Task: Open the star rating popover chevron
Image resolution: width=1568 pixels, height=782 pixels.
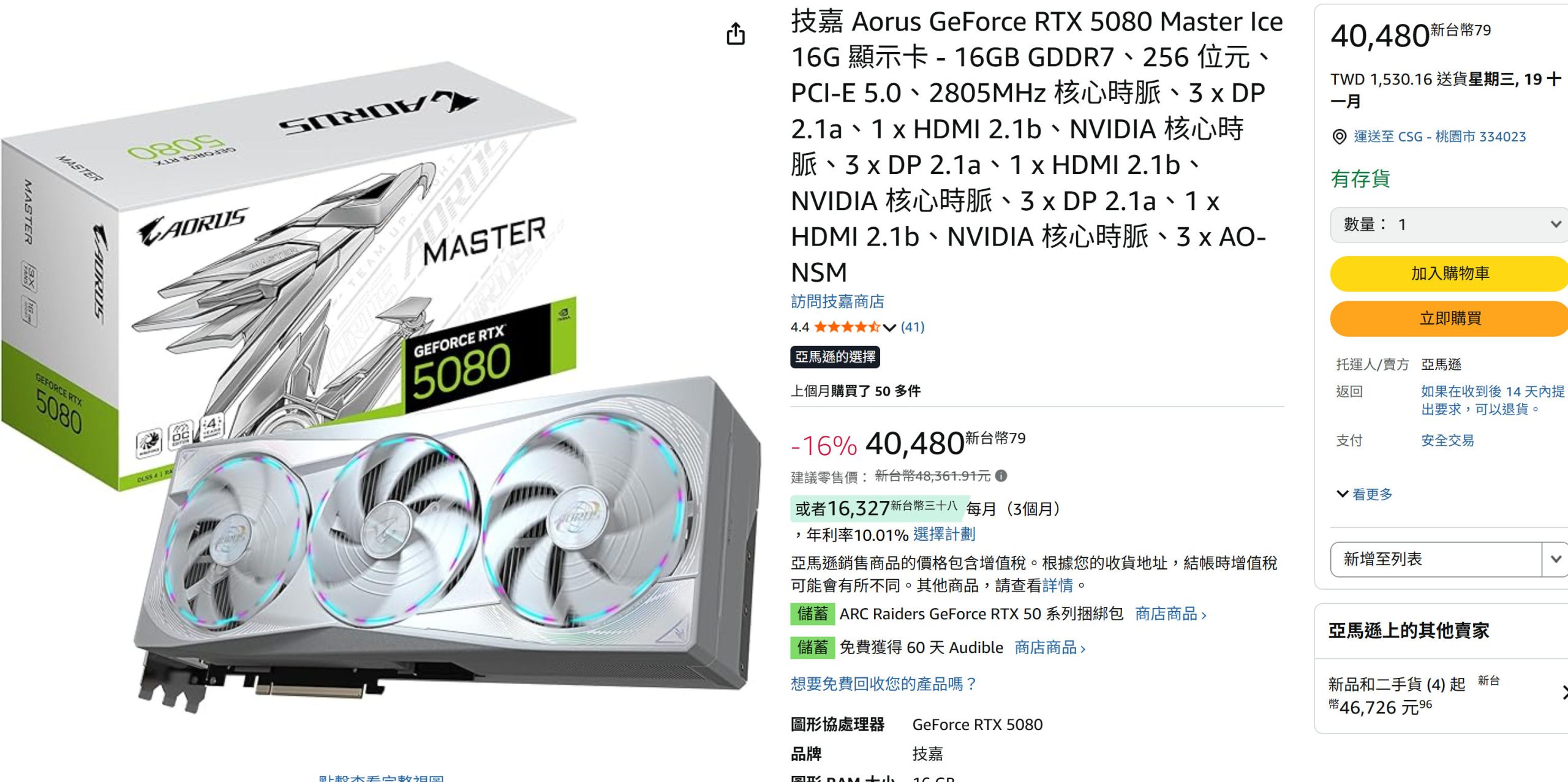Action: pos(889,327)
